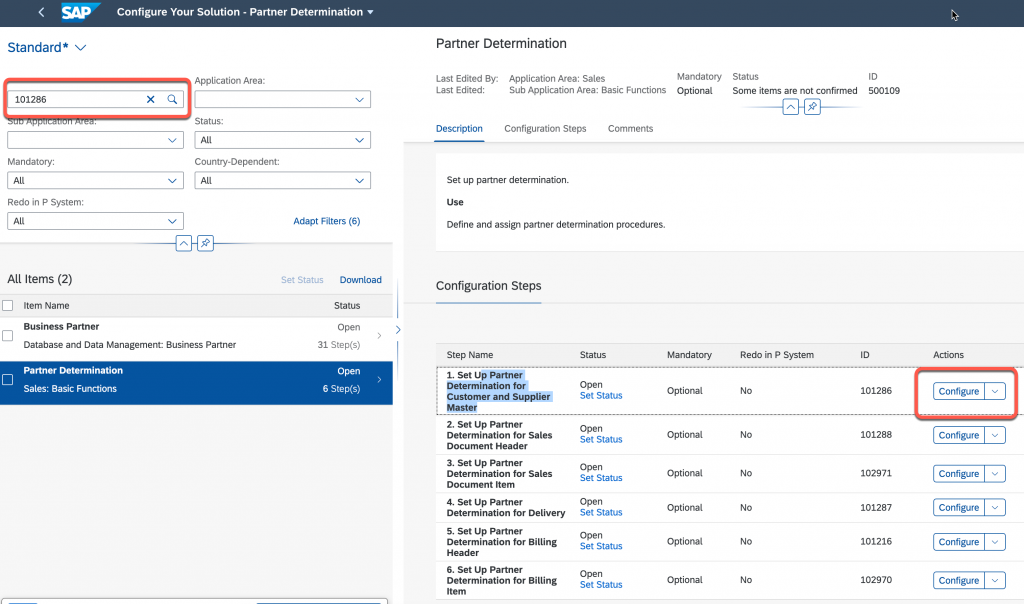Click Configure for Billing Item step
The width and height of the screenshot is (1024, 604).
[959, 580]
